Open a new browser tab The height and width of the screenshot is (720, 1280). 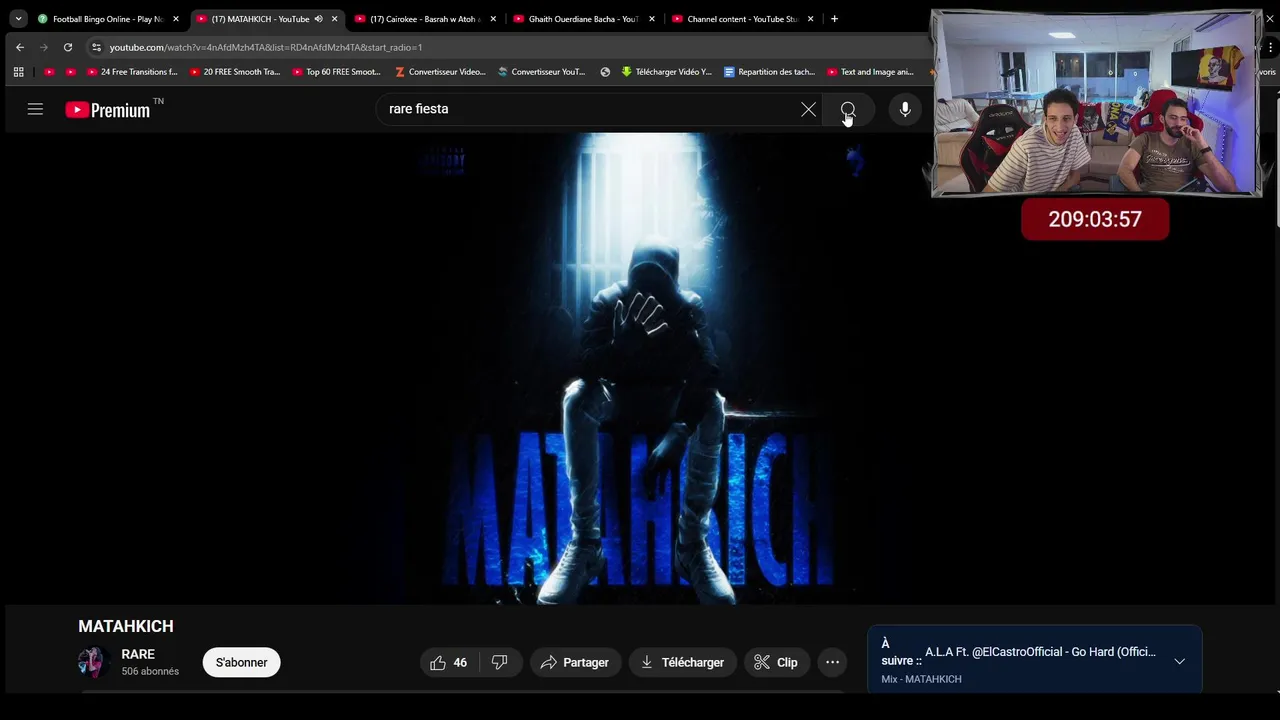pos(834,19)
